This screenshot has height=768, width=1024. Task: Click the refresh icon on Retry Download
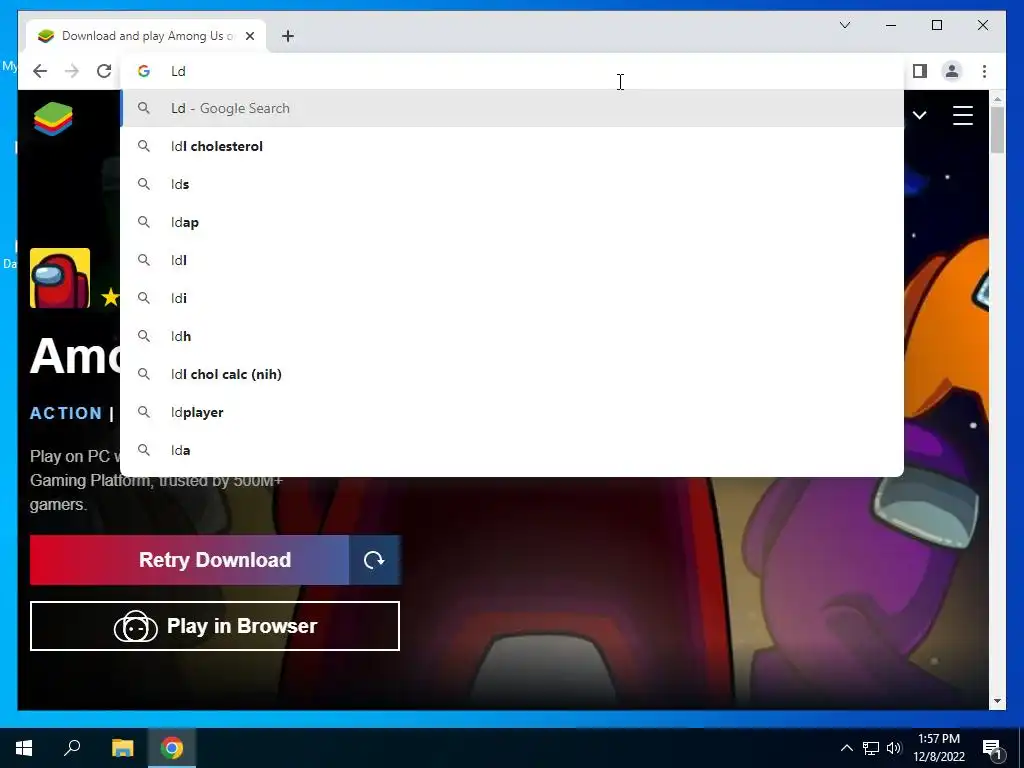(x=374, y=560)
